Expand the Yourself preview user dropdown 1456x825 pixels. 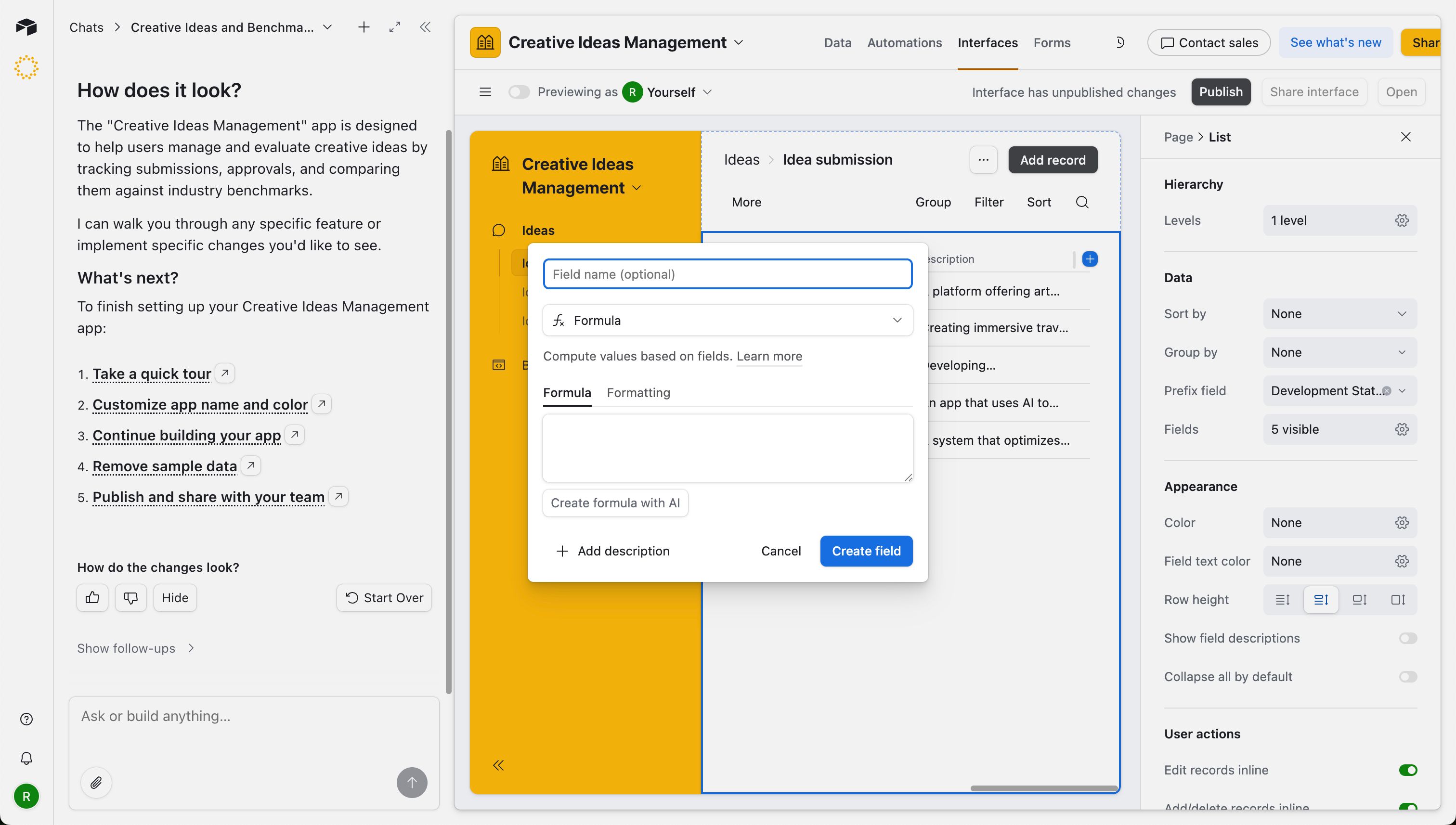(x=707, y=92)
